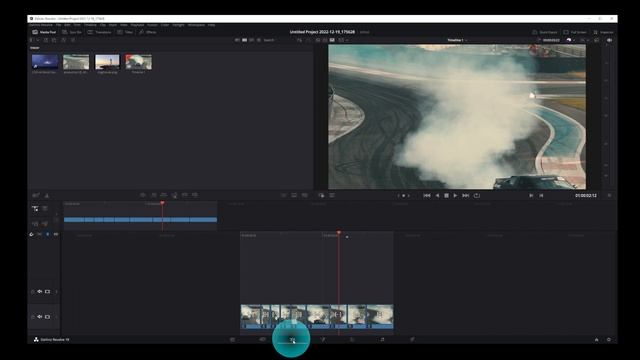Mute the upper timeline track
This screenshot has width=640, height=360.
tap(40, 291)
